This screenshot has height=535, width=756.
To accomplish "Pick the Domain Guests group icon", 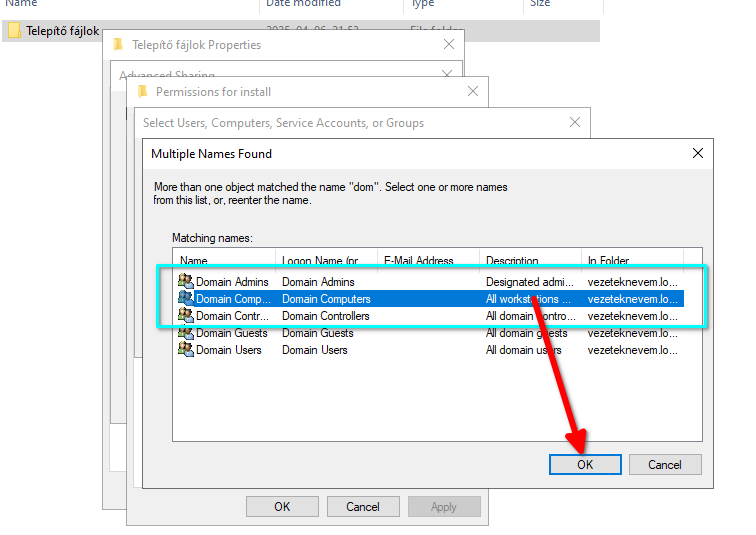I will click(186, 333).
